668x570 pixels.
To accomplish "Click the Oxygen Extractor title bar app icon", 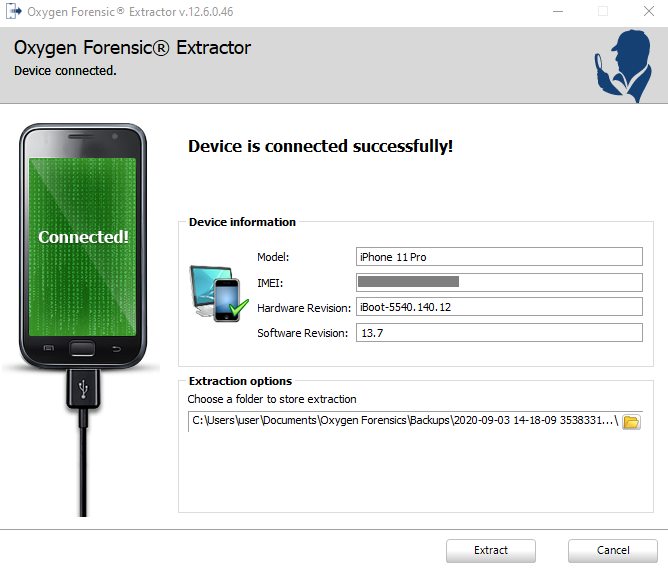I will pyautogui.click(x=14, y=12).
